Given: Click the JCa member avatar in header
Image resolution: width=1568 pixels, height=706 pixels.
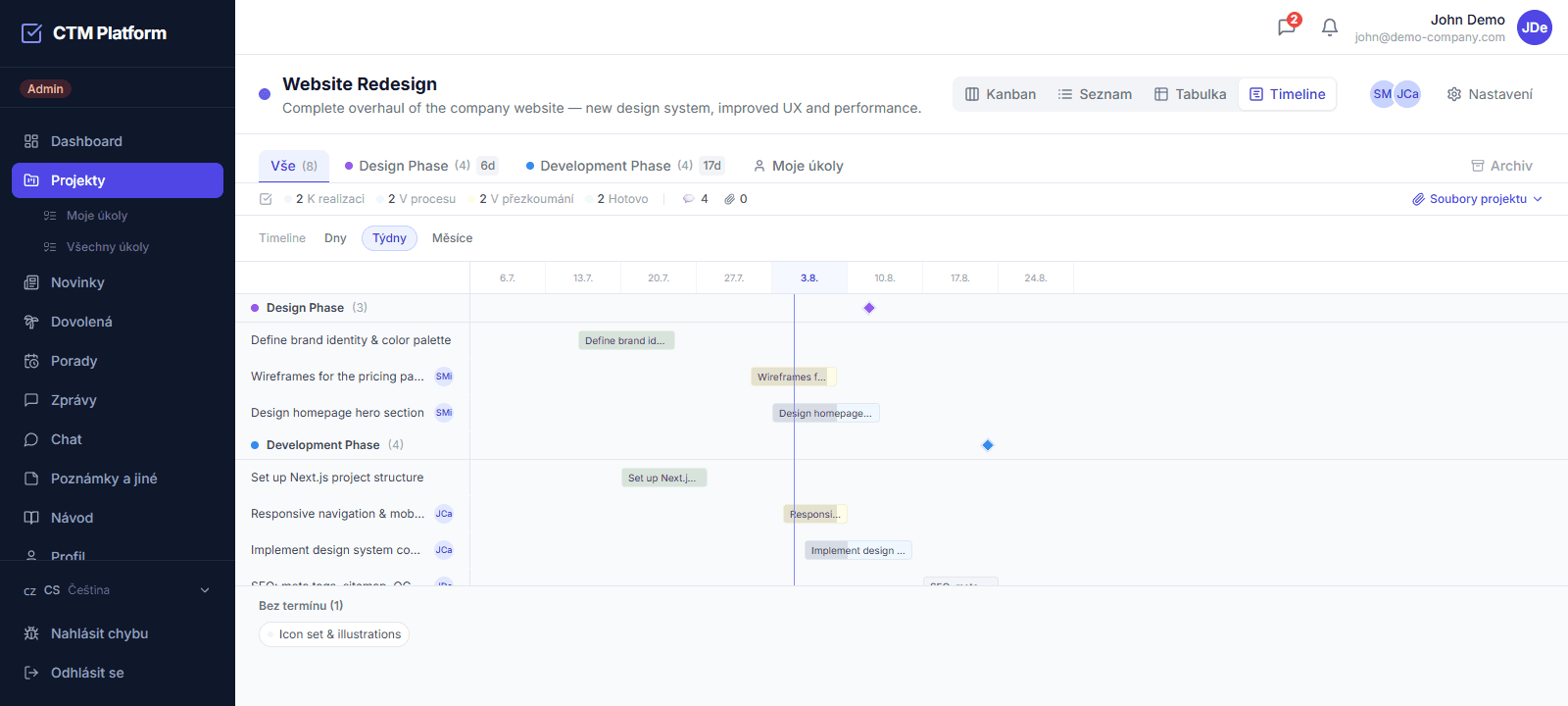Looking at the screenshot, I should [x=1407, y=94].
